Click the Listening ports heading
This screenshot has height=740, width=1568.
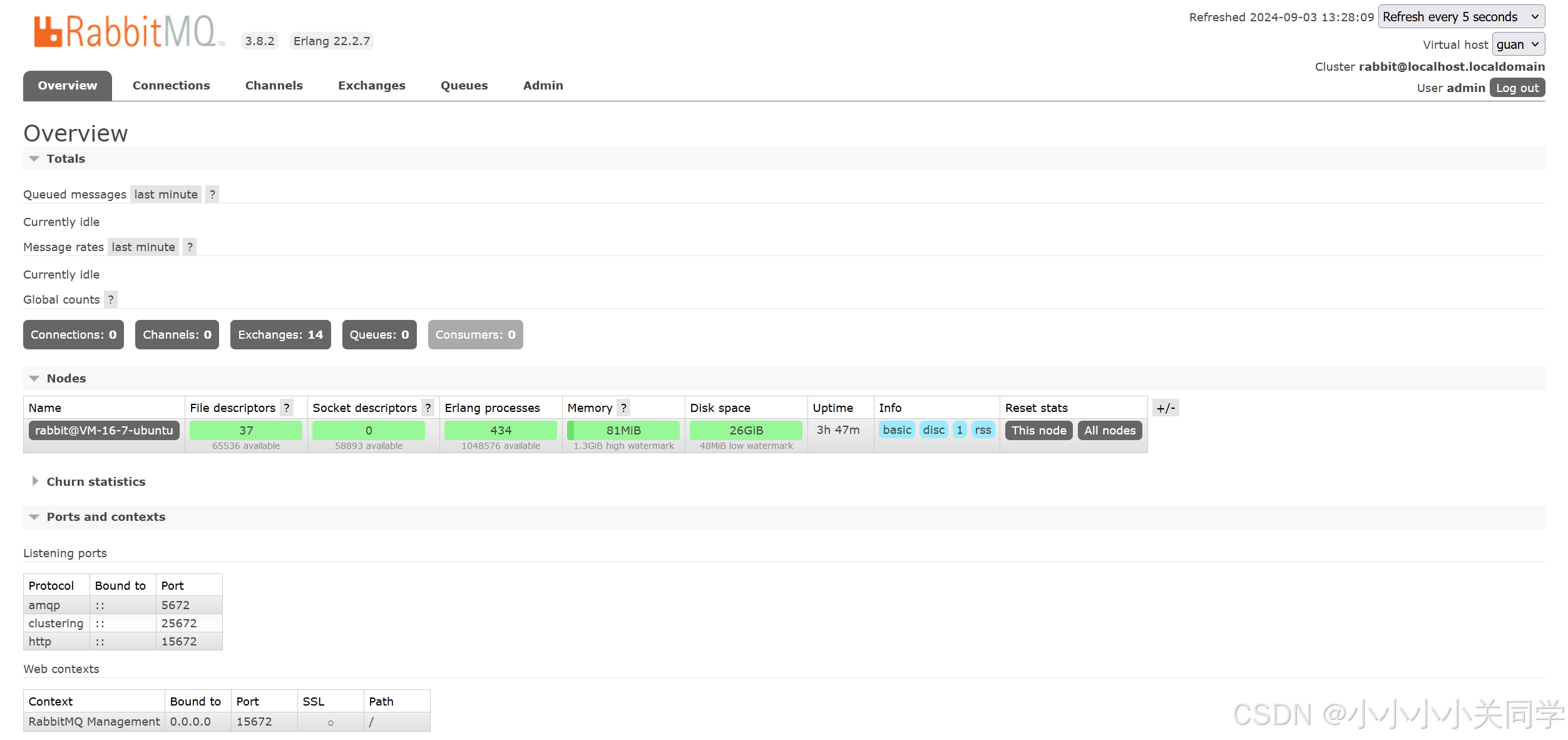(65, 553)
